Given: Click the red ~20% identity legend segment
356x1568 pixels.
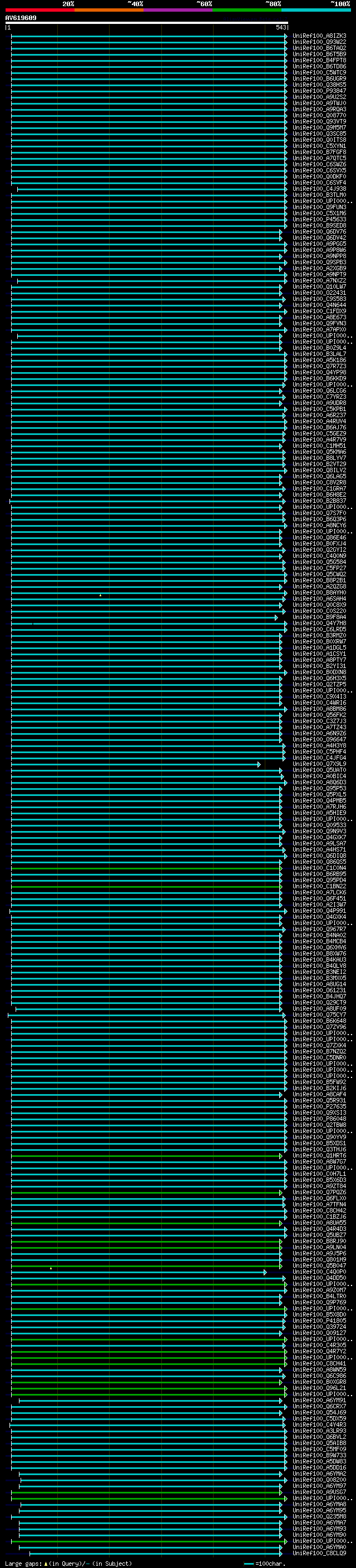Looking at the screenshot, I should click(x=39, y=10).
